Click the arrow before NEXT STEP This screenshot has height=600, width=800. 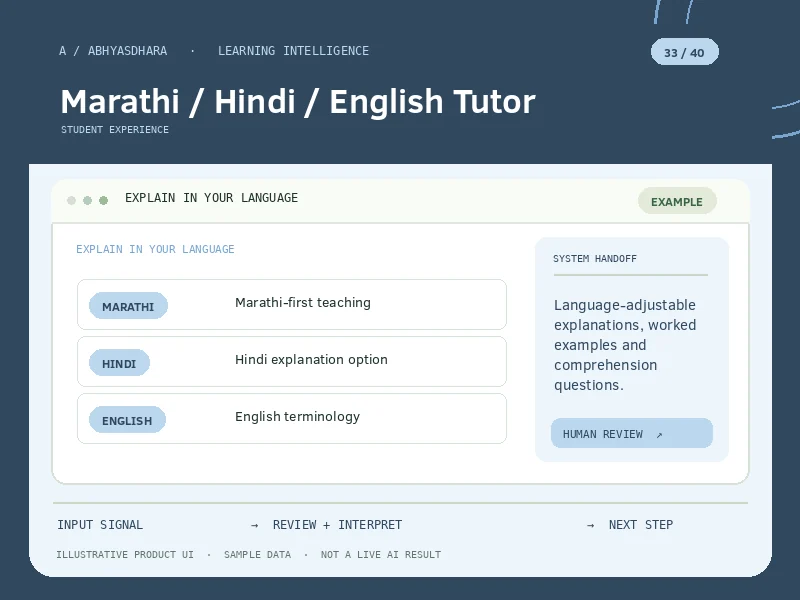pyautogui.click(x=590, y=525)
